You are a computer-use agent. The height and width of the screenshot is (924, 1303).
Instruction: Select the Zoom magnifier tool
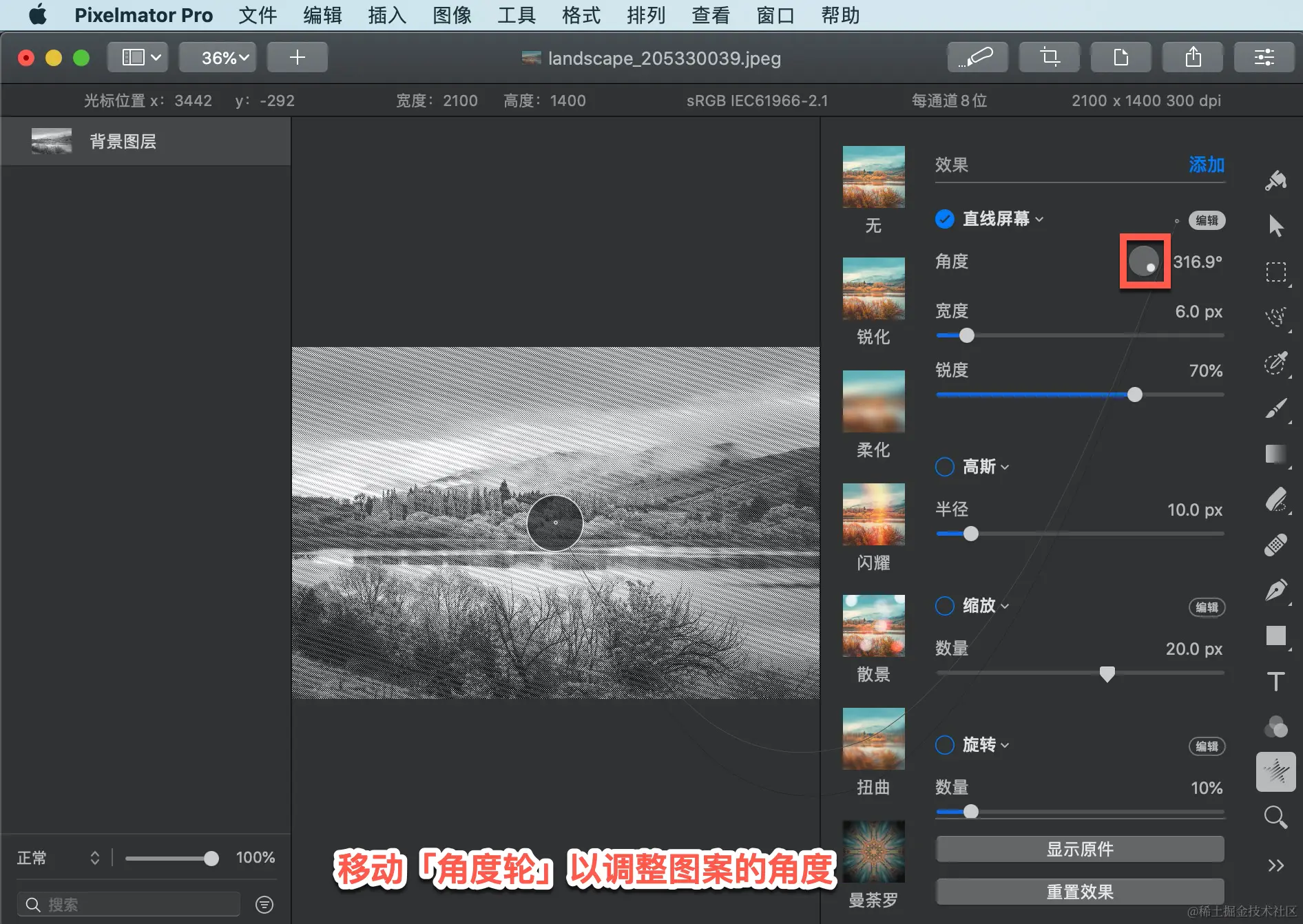click(x=1275, y=817)
